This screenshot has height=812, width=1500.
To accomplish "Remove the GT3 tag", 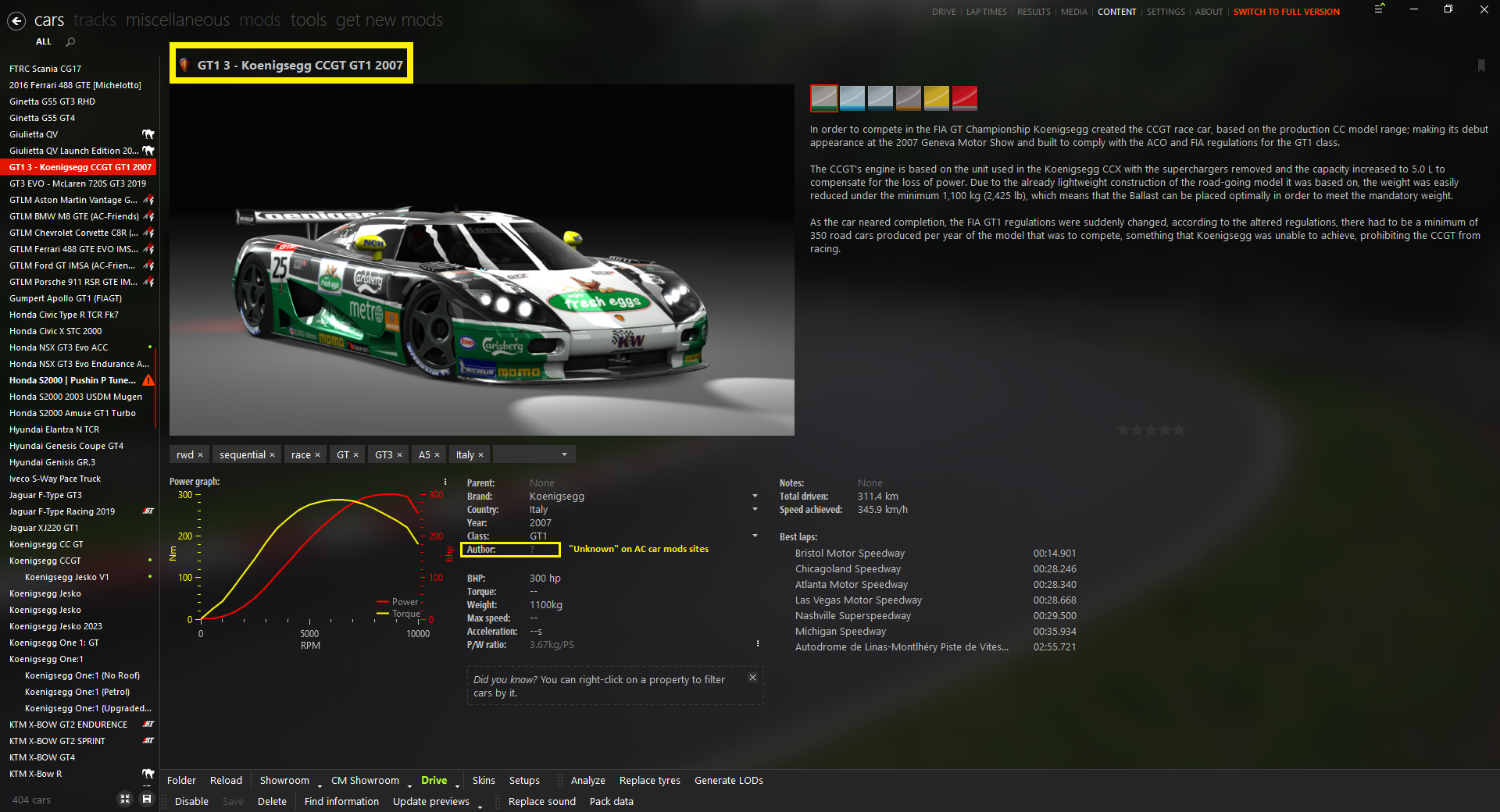I will (x=399, y=455).
